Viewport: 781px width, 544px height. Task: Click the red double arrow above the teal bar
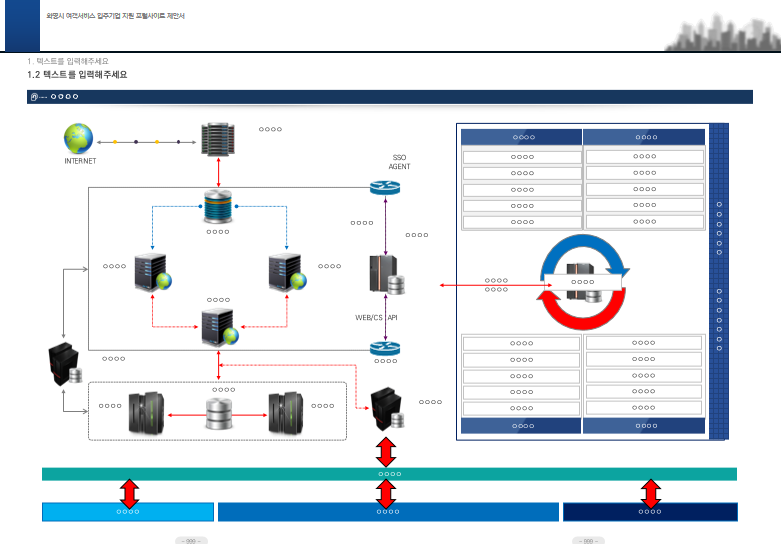coord(386,452)
